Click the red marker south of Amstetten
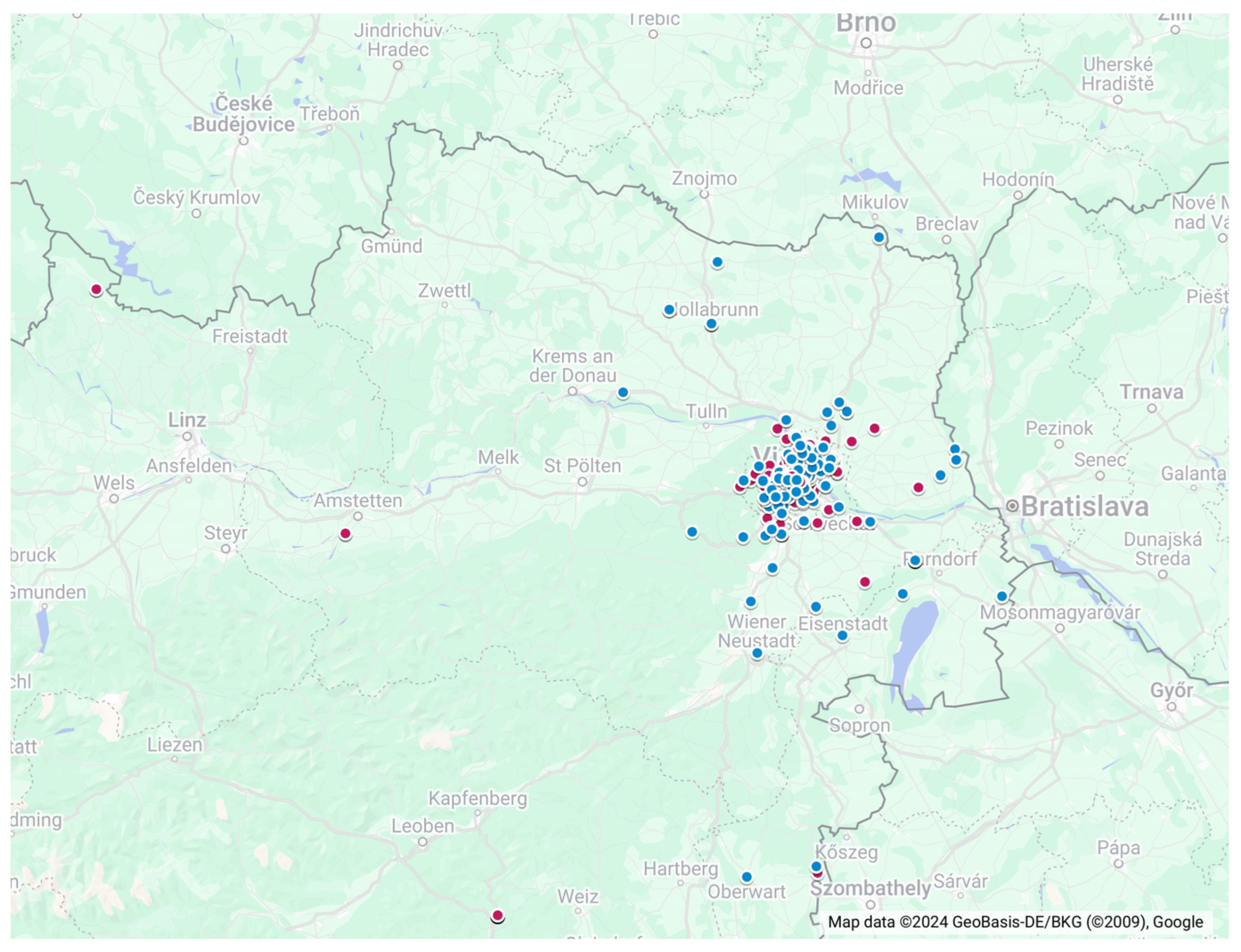The height and width of the screenshot is (952, 1241). (x=345, y=533)
